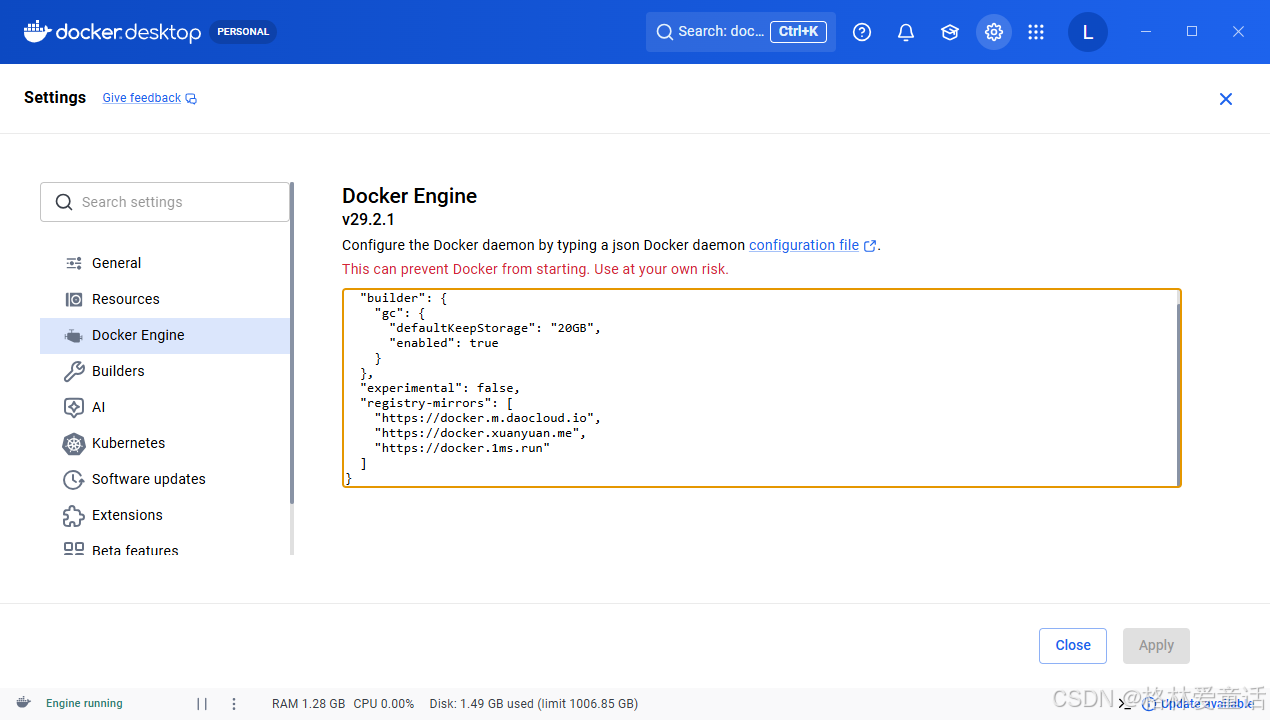
Task: Click the Builders wrench icon
Action: (74, 371)
